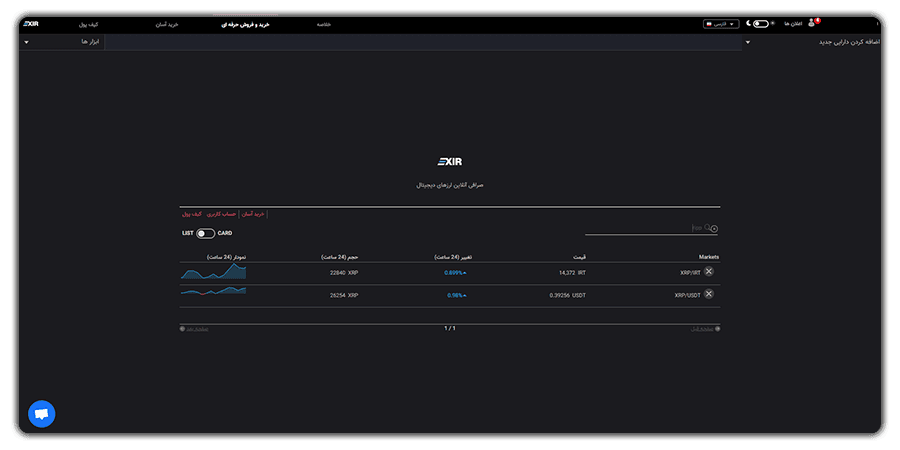900x450 pixels.
Task: Click the sun icon beside the theme switch
Action: coord(773,24)
